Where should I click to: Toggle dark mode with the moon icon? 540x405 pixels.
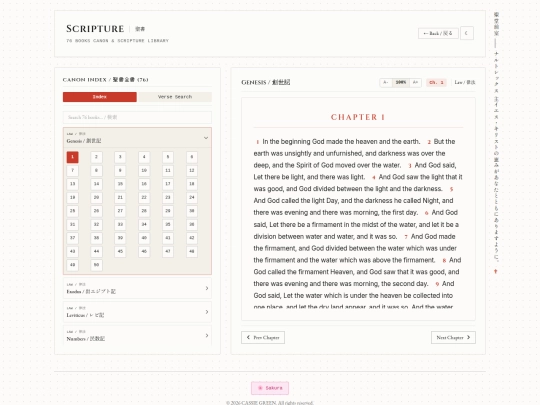pos(467,33)
